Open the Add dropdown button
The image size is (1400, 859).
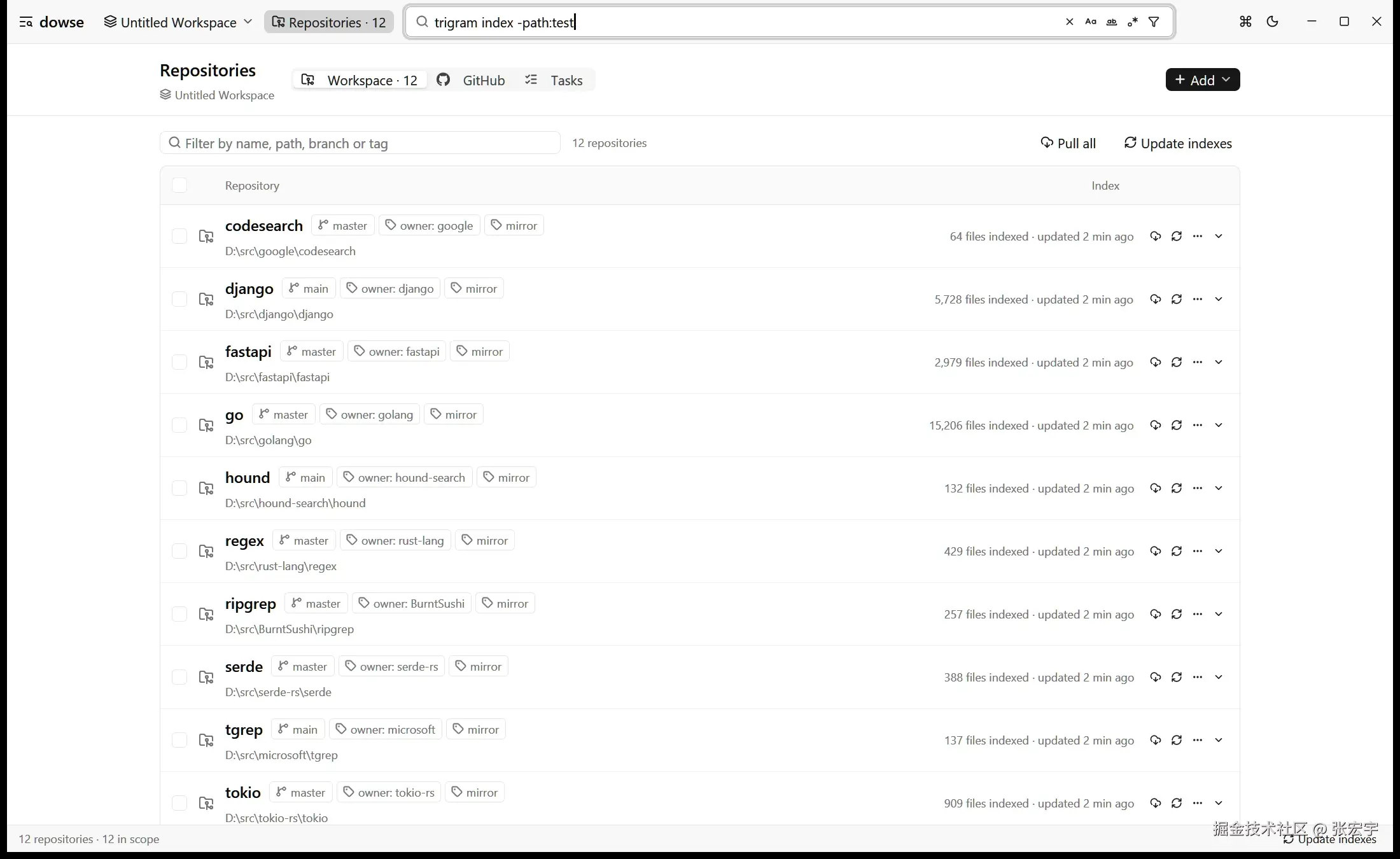pyautogui.click(x=1203, y=80)
